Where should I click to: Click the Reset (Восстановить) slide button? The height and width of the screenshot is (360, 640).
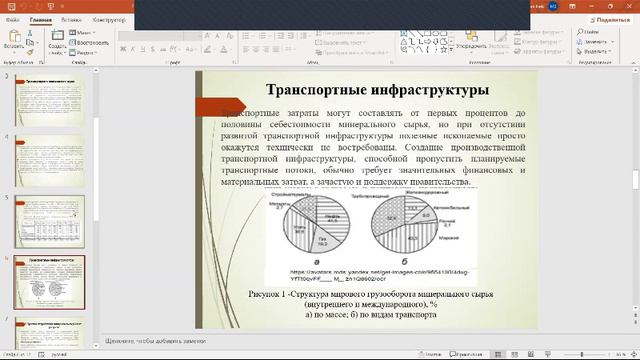click(89, 42)
